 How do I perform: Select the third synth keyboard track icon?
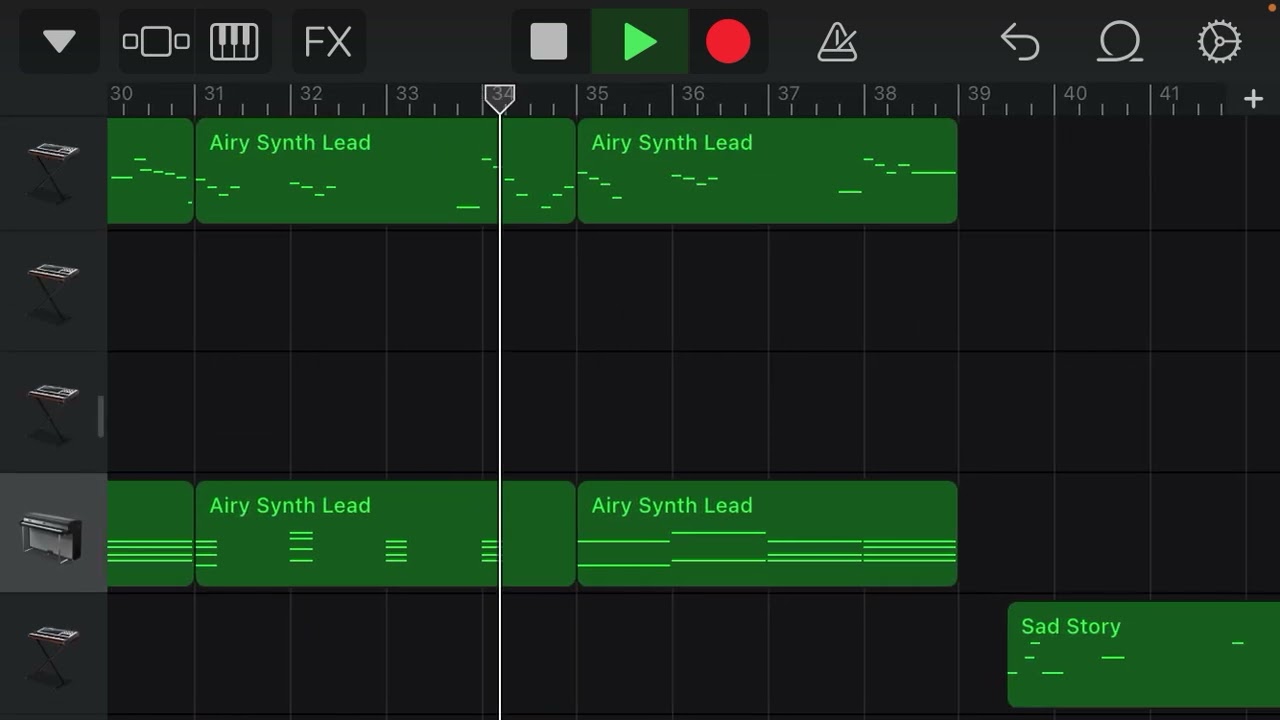click(x=53, y=413)
